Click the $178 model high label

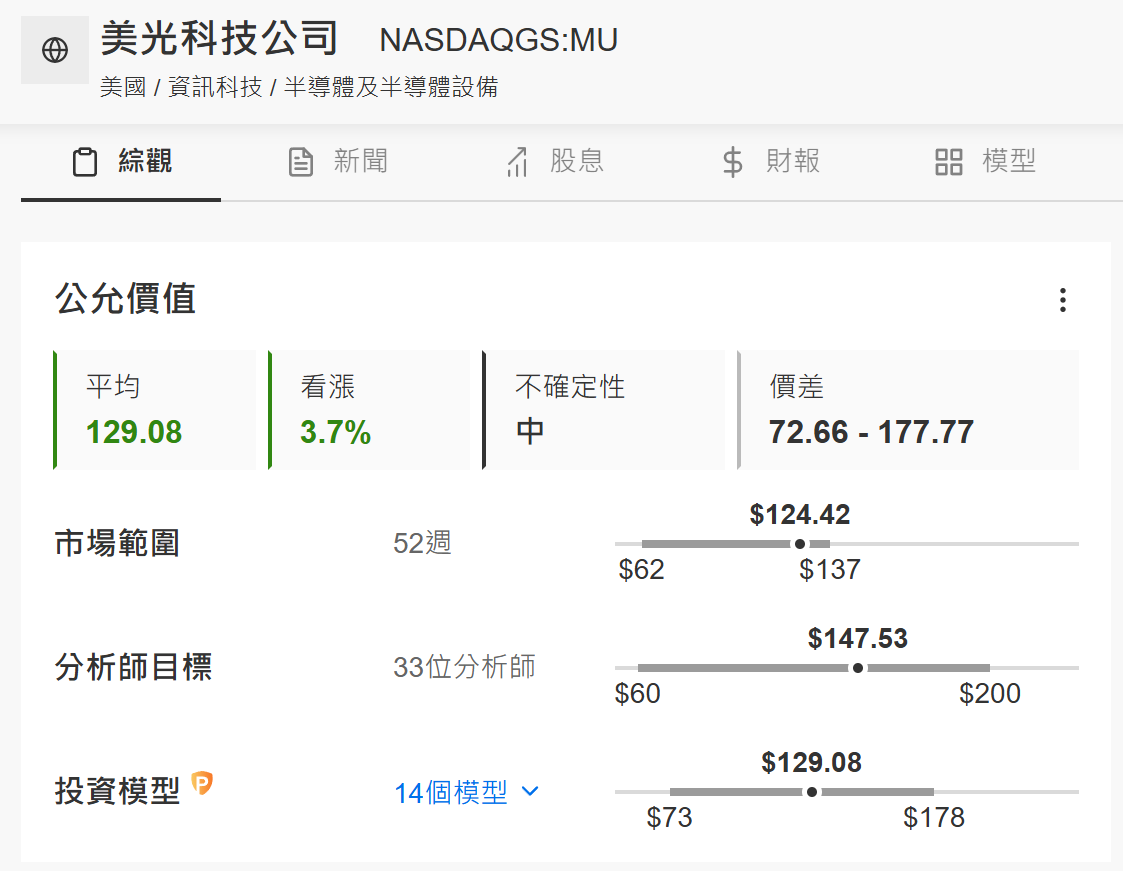click(934, 818)
